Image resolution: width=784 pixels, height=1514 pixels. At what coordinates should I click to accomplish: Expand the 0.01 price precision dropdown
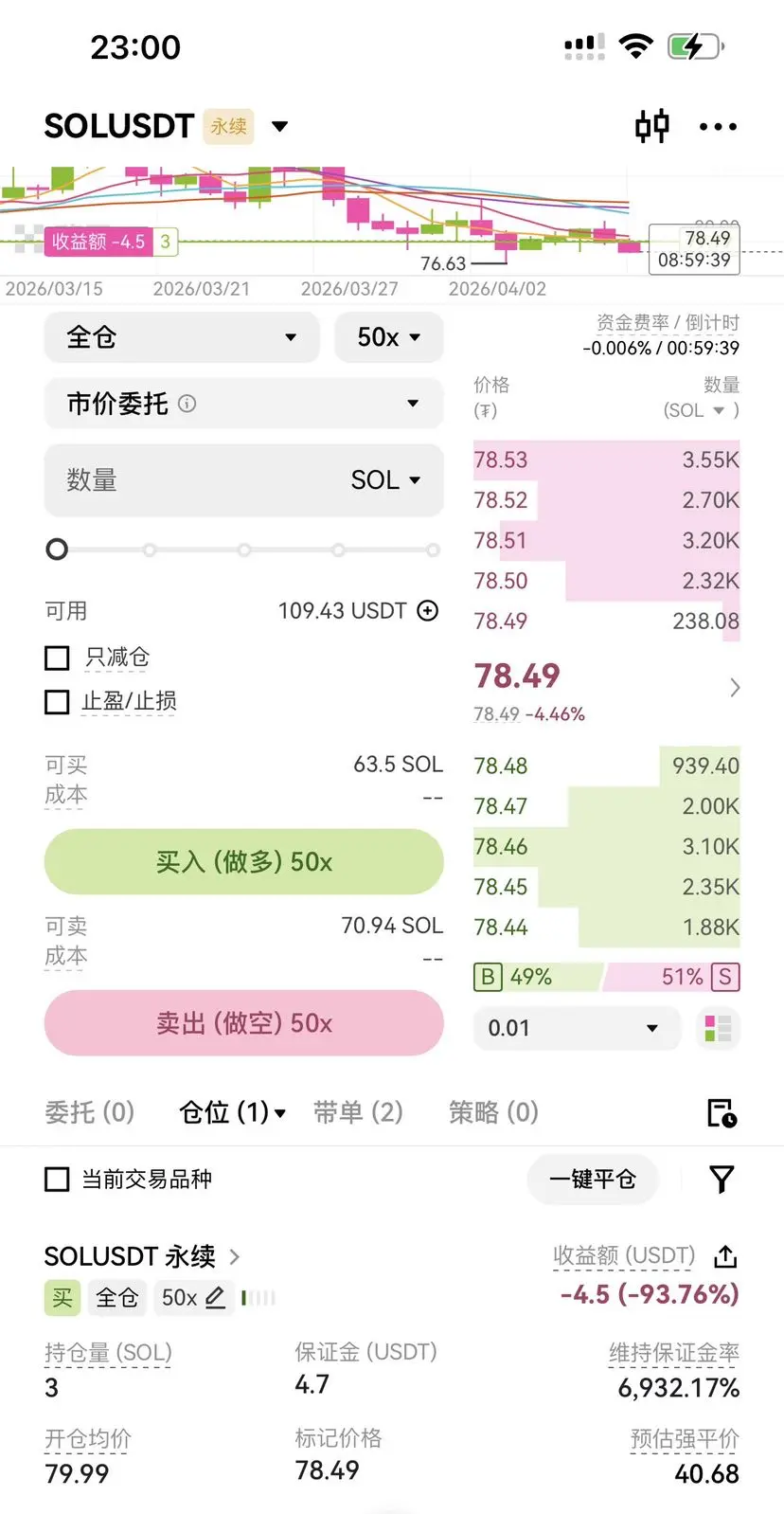576,1029
